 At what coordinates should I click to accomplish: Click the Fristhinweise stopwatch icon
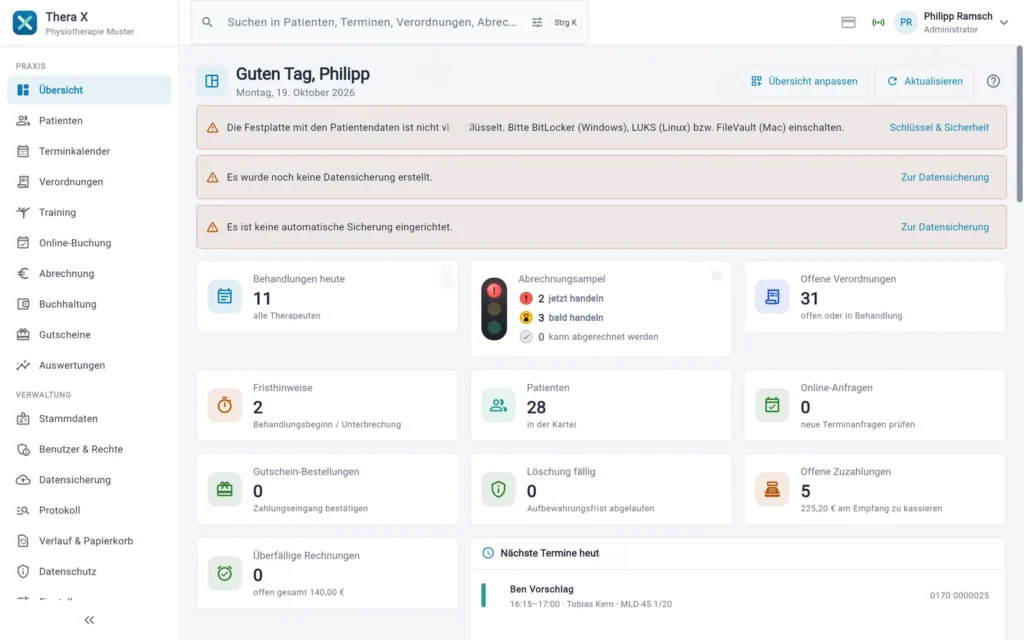225,405
